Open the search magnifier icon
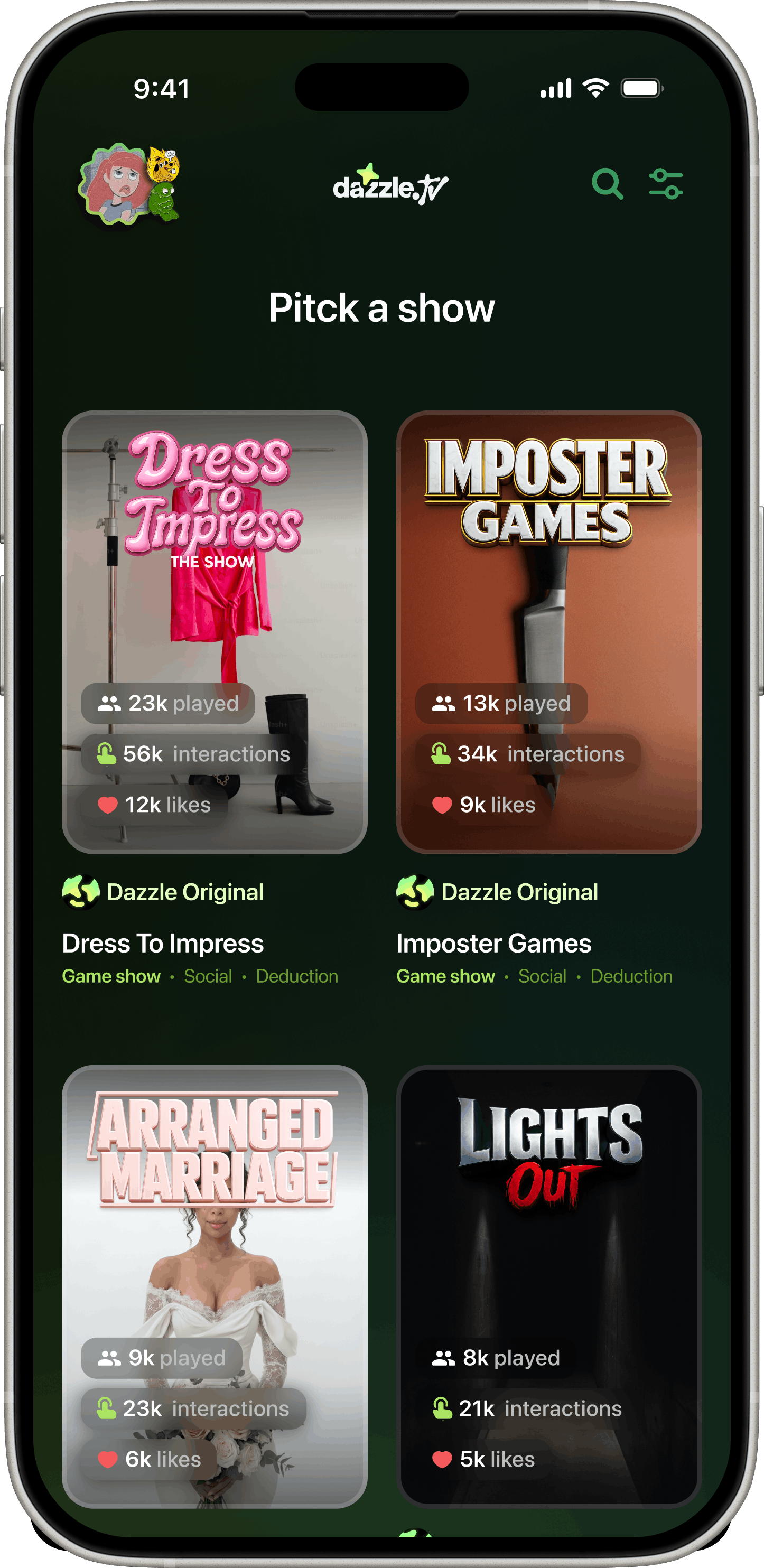The height and width of the screenshot is (1568, 764). coord(607,184)
